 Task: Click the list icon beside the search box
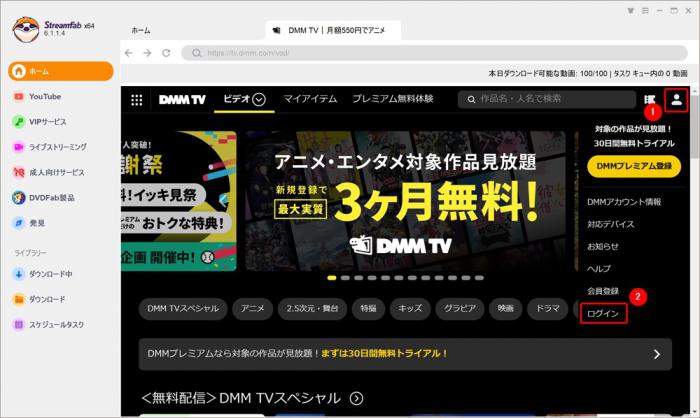650,100
